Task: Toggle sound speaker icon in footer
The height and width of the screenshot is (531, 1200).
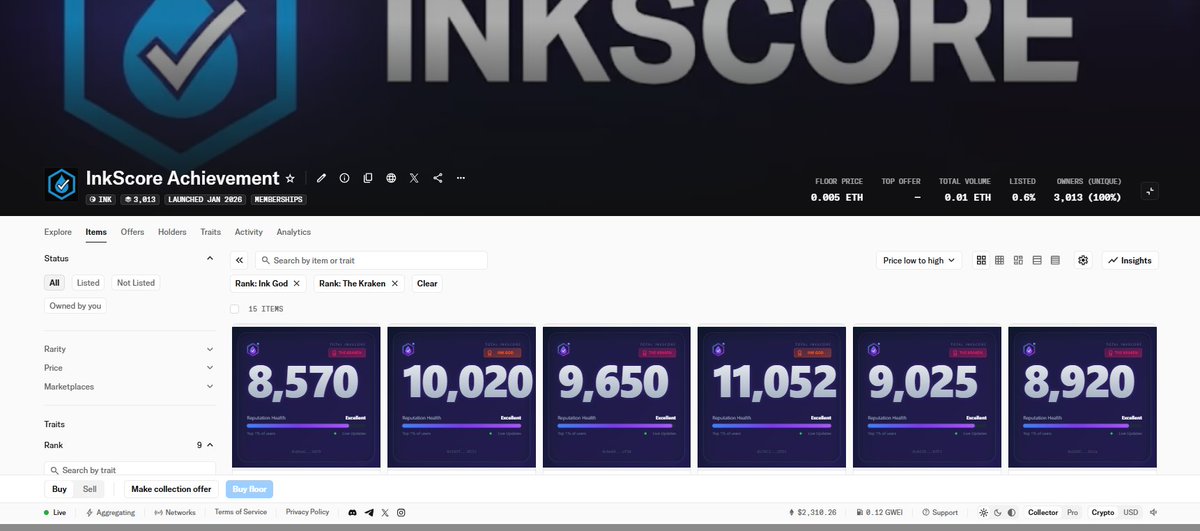Action: [x=1153, y=512]
